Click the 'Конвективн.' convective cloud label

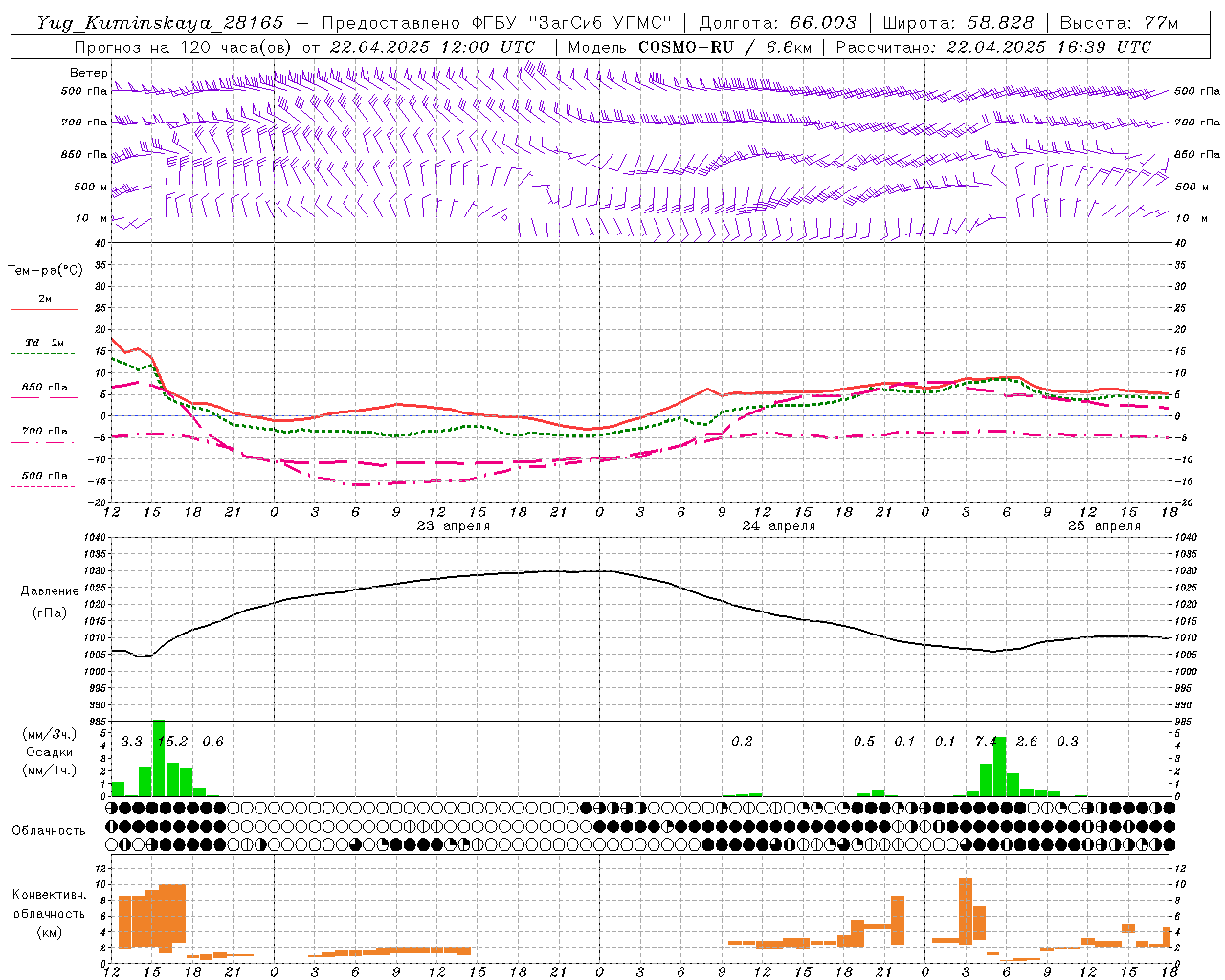(50, 895)
